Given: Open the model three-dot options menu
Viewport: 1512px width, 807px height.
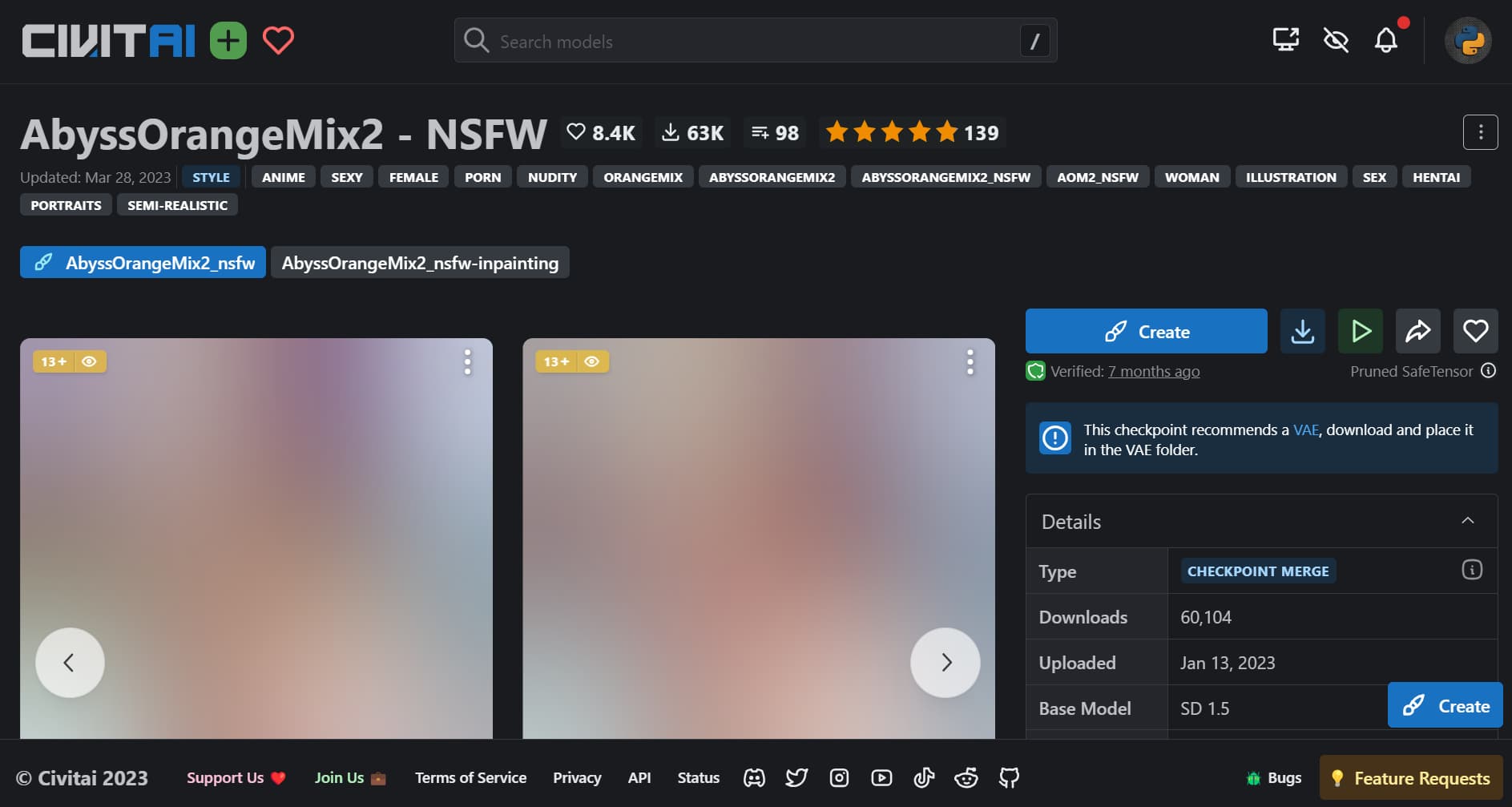Looking at the screenshot, I should [1481, 132].
